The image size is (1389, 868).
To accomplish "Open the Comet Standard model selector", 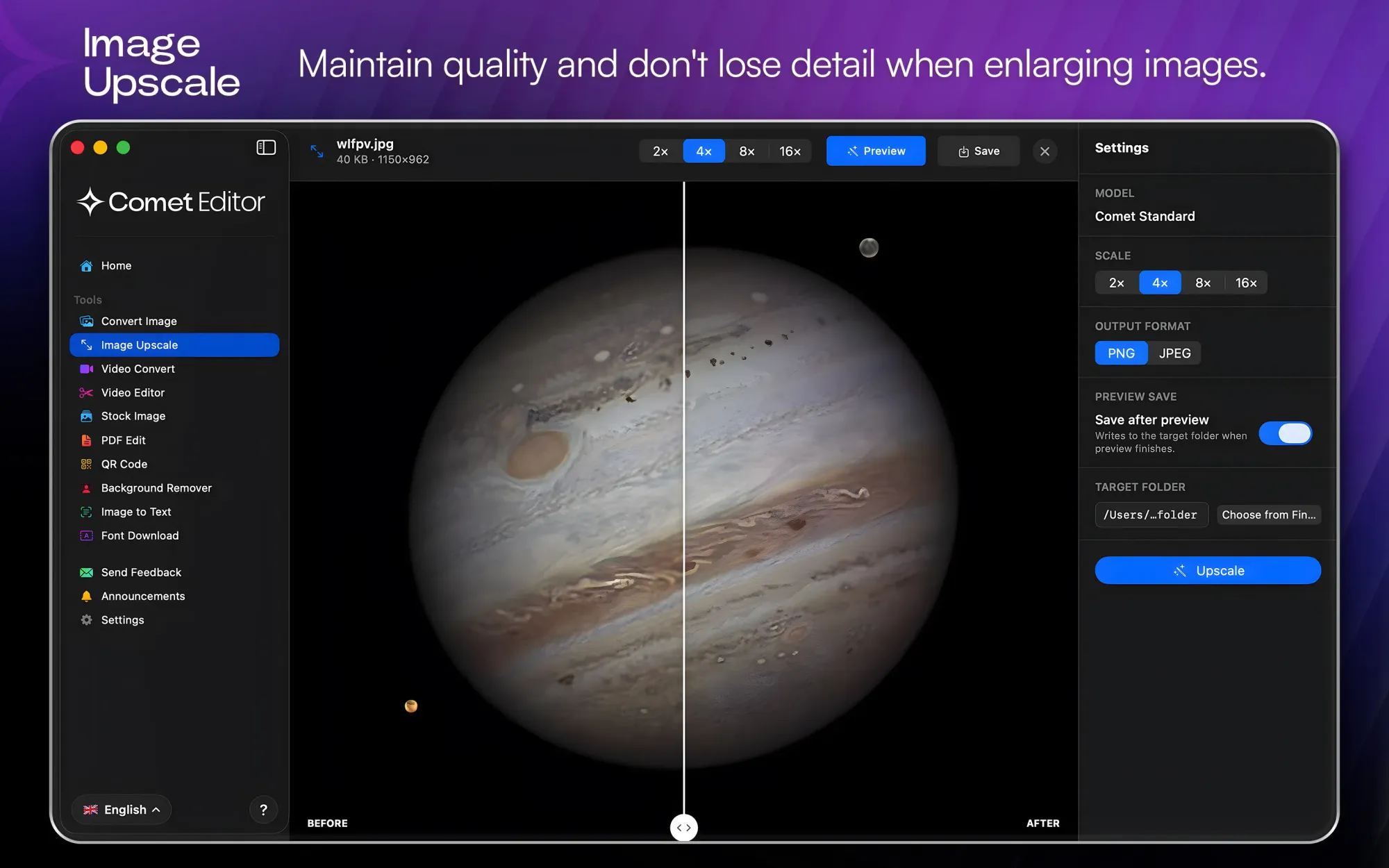I will point(1145,216).
